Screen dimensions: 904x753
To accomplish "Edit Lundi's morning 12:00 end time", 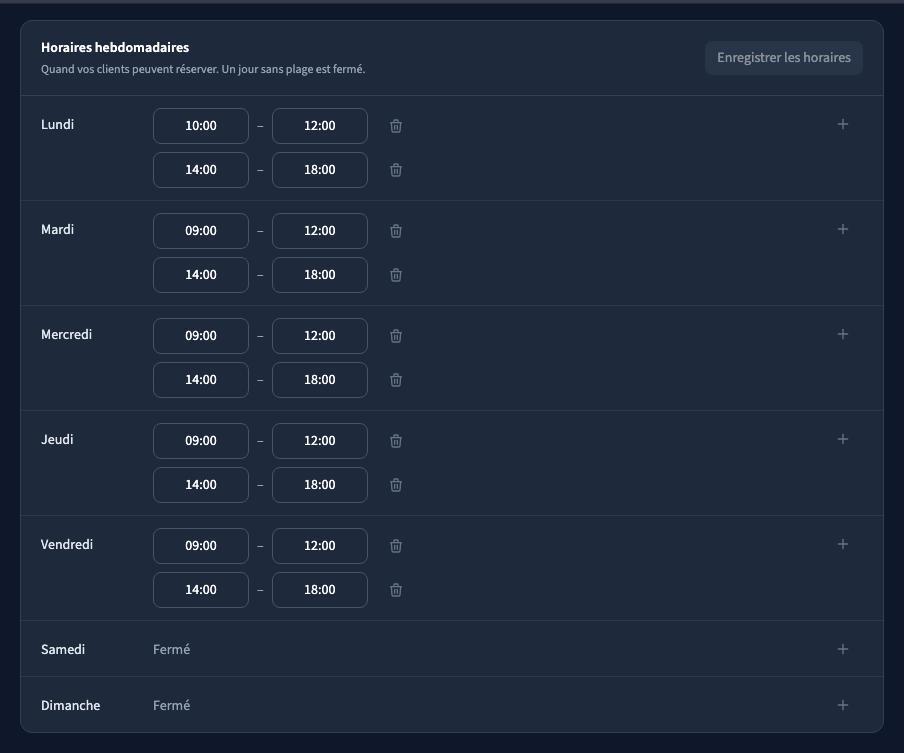I will pos(319,126).
